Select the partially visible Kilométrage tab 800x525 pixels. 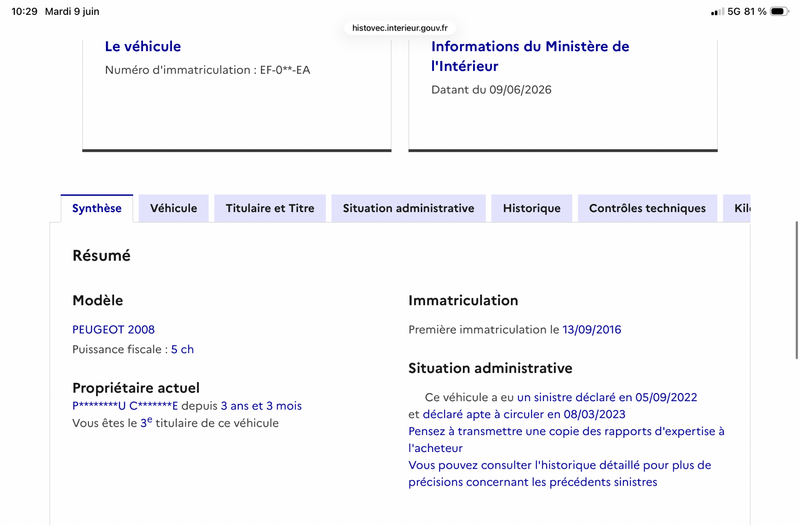click(x=737, y=208)
